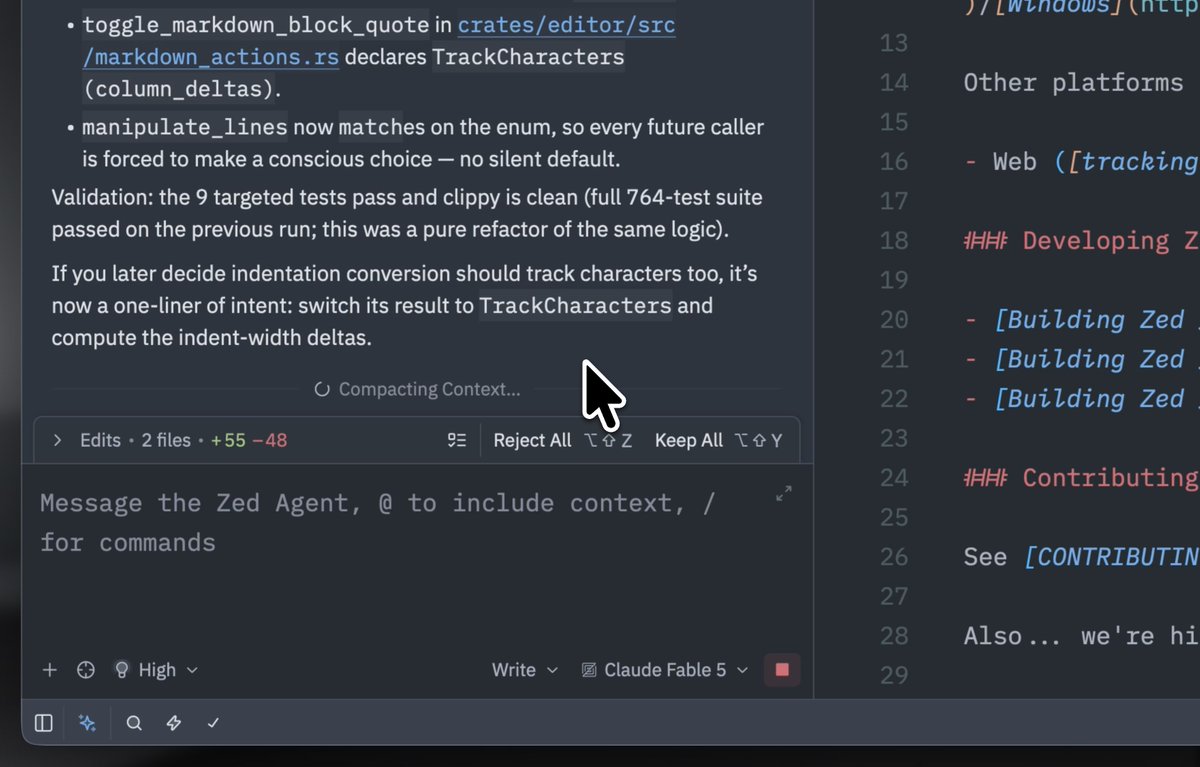The image size is (1200, 767).
Task: Click the See CONTRIBUTIN line text
Action: coord(1080,557)
